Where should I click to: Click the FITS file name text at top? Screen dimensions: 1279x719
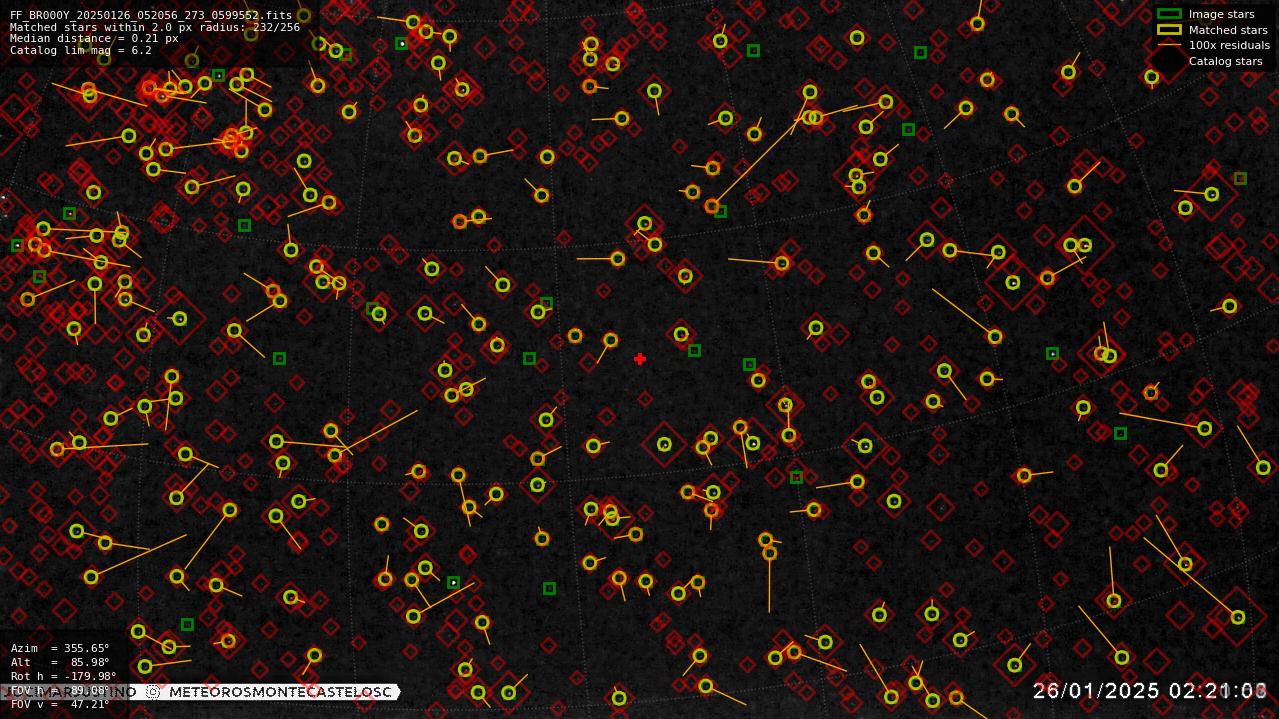[151, 16]
